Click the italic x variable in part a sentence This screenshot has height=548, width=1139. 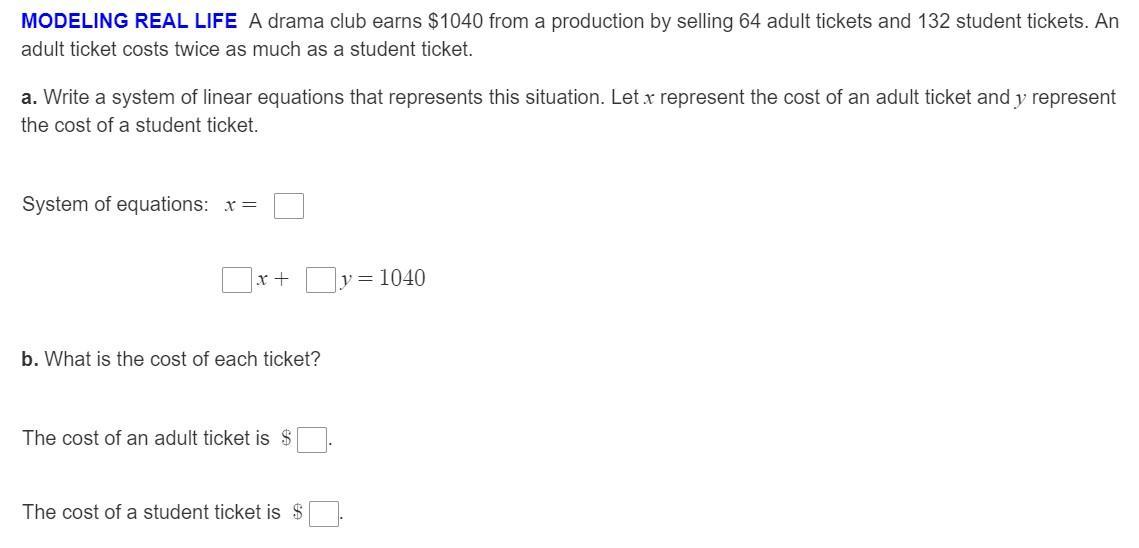649,98
